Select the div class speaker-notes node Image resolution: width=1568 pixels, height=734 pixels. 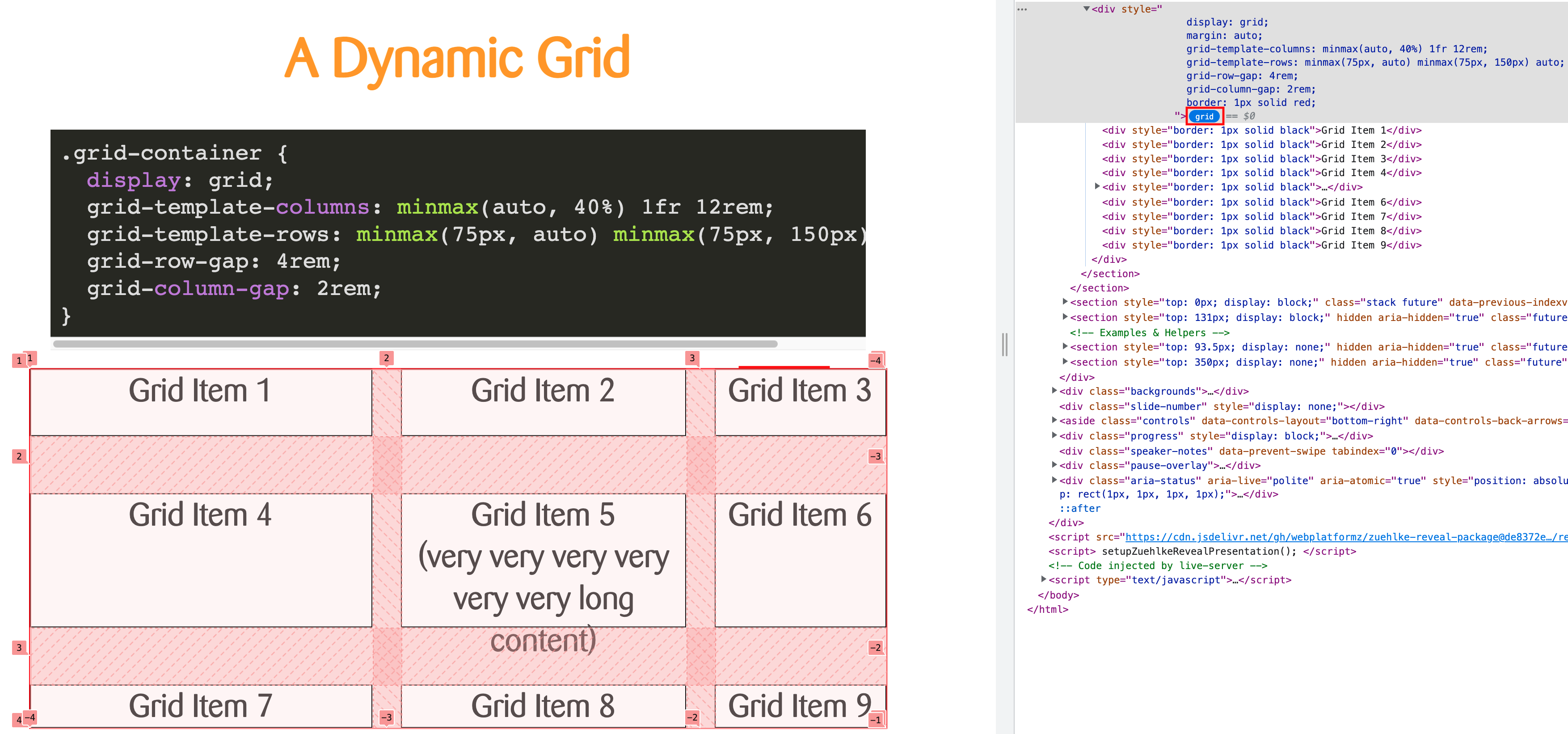(1252, 451)
